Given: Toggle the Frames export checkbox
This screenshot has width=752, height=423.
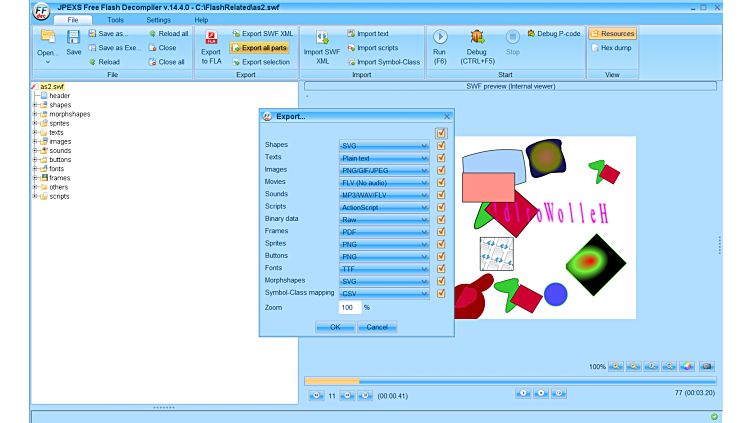Looking at the screenshot, I should pos(441,232).
